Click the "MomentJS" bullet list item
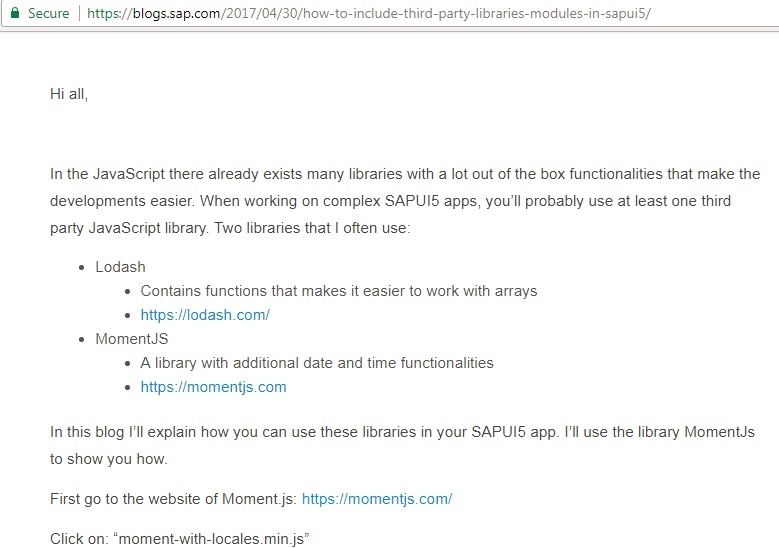This screenshot has width=779, height=548. tap(131, 339)
